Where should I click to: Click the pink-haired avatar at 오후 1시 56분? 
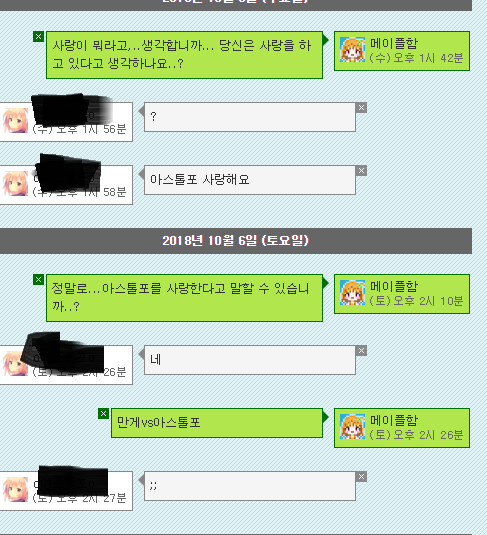16,121
